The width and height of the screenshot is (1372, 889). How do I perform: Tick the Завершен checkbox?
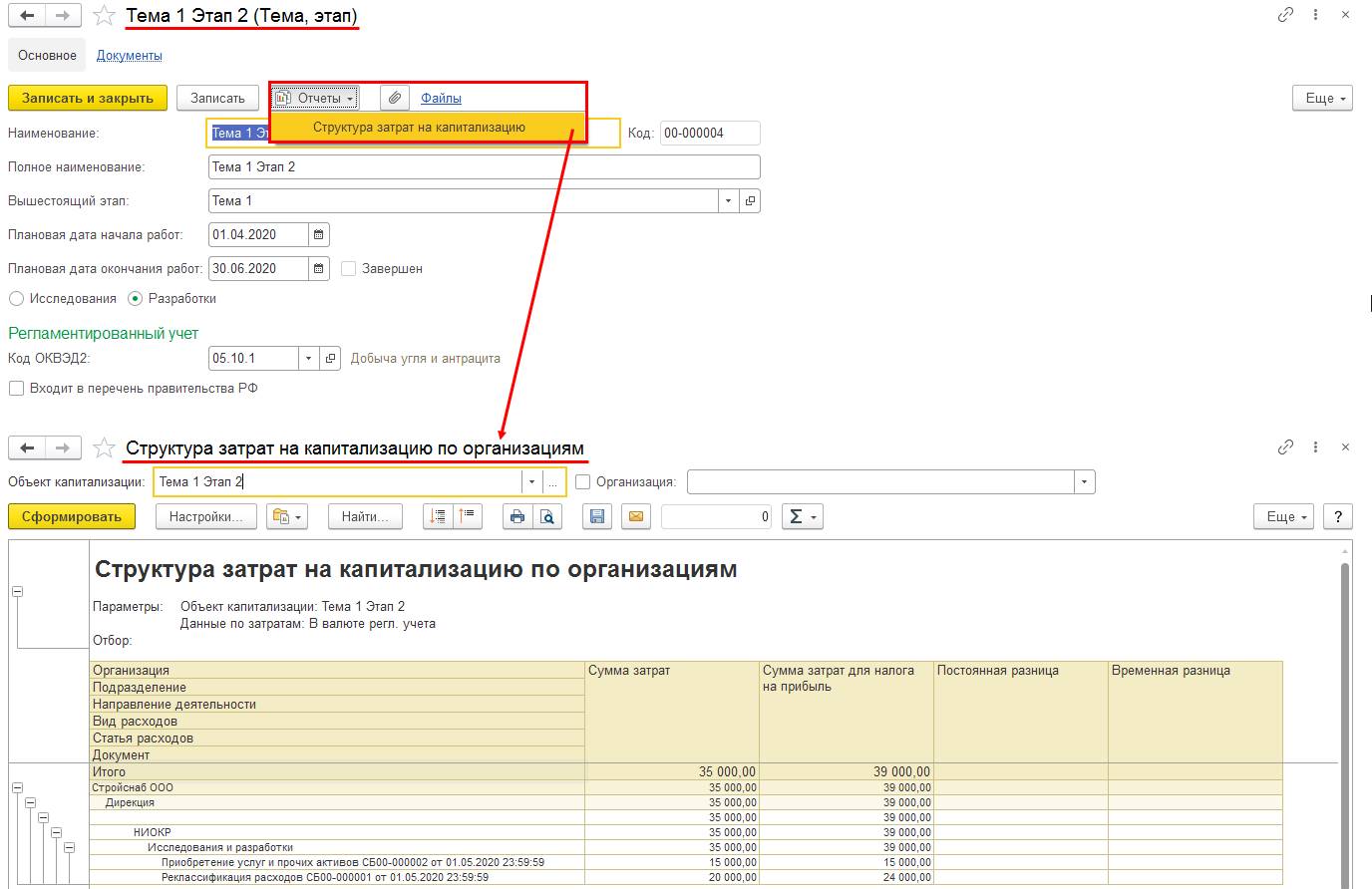coord(348,269)
